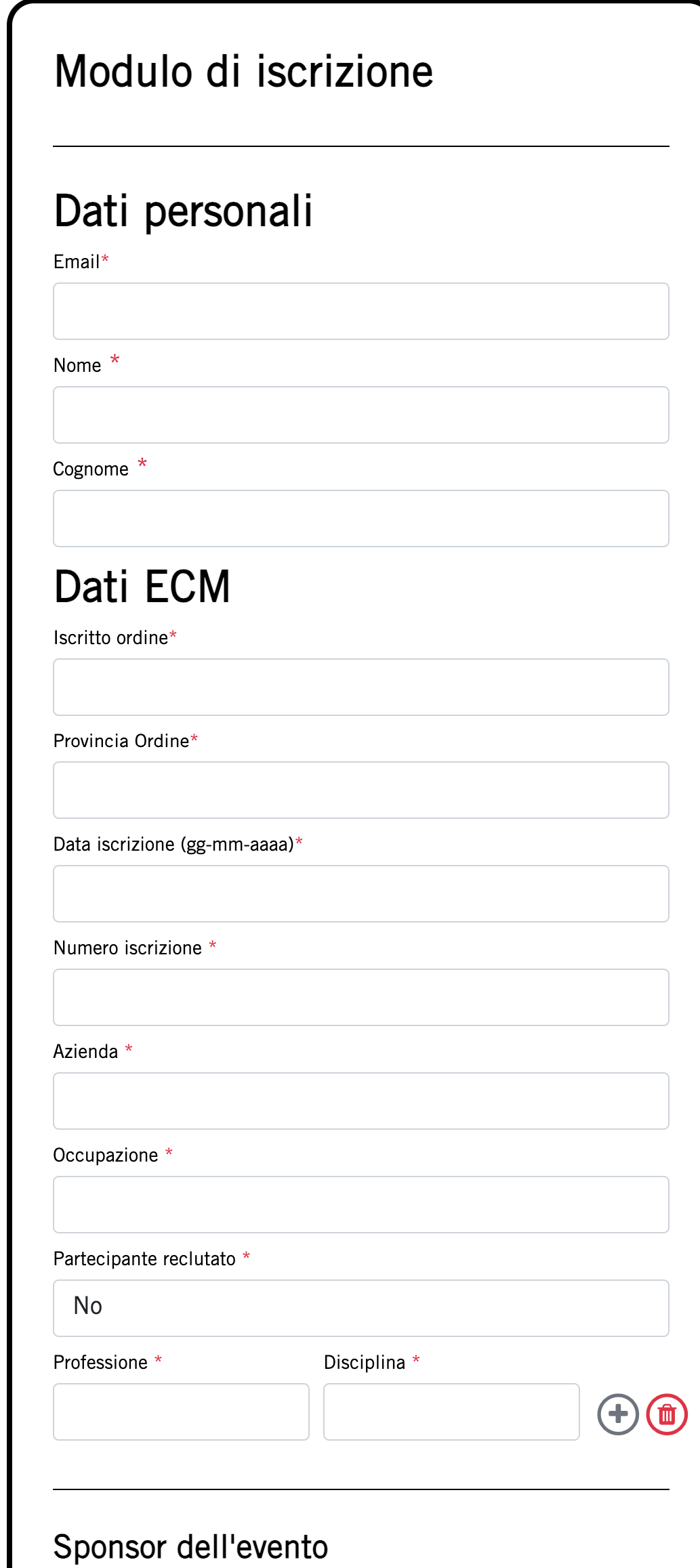This screenshot has height=1568, width=700.
Task: Open the Partecipante reclutato dropdown
Action: [361, 1307]
